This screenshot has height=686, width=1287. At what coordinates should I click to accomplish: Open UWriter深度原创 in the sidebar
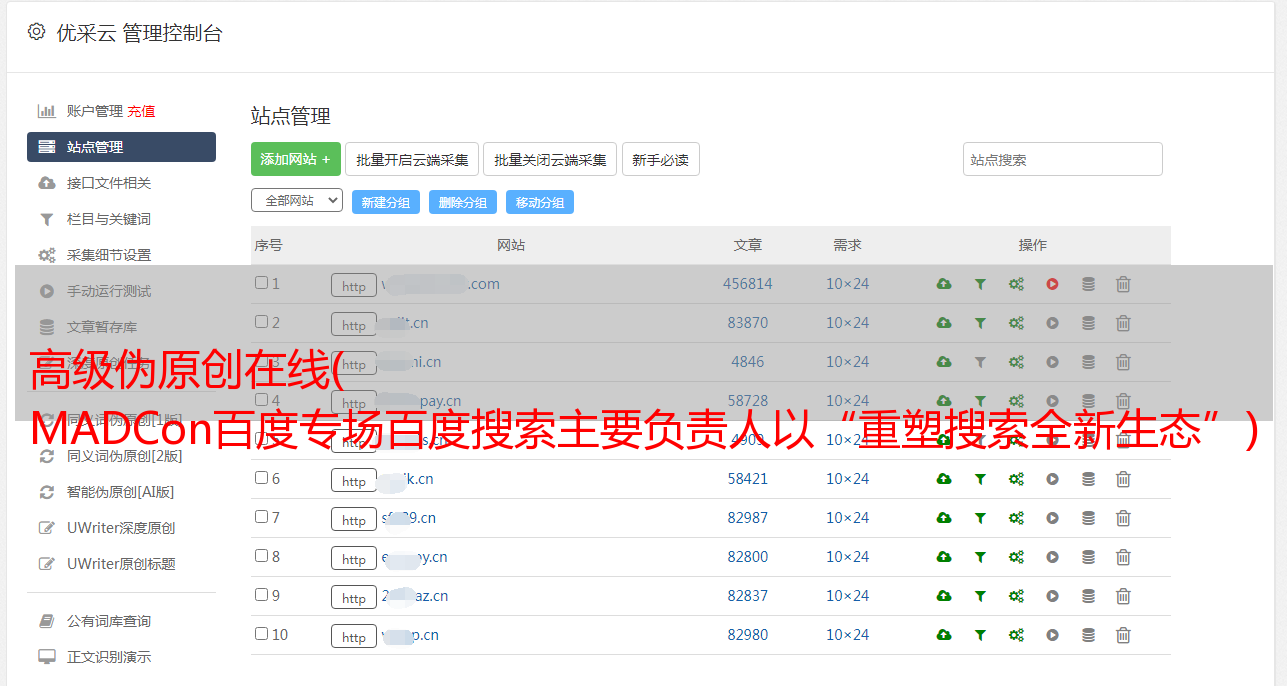click(121, 528)
